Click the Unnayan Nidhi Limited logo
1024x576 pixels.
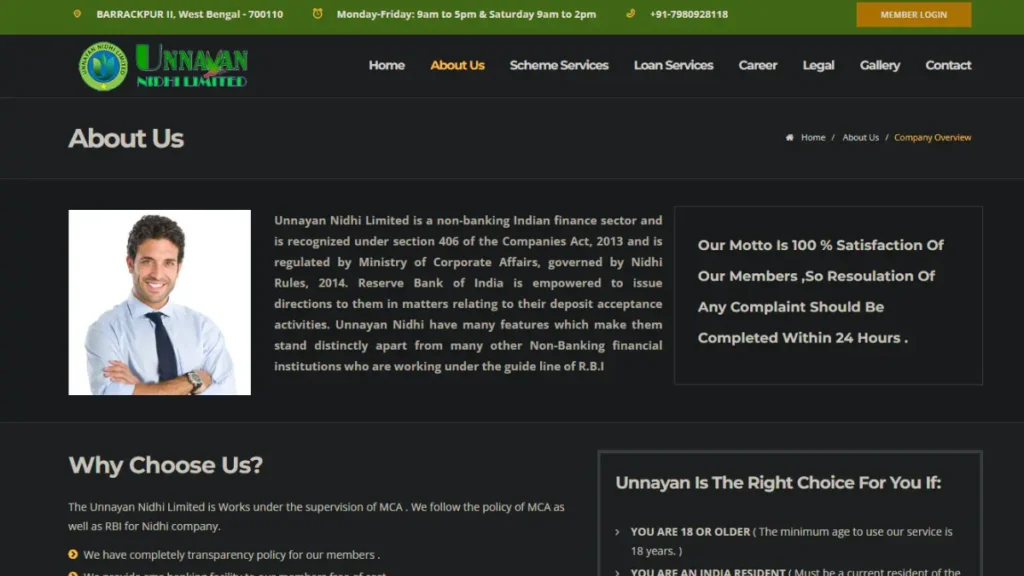163,66
